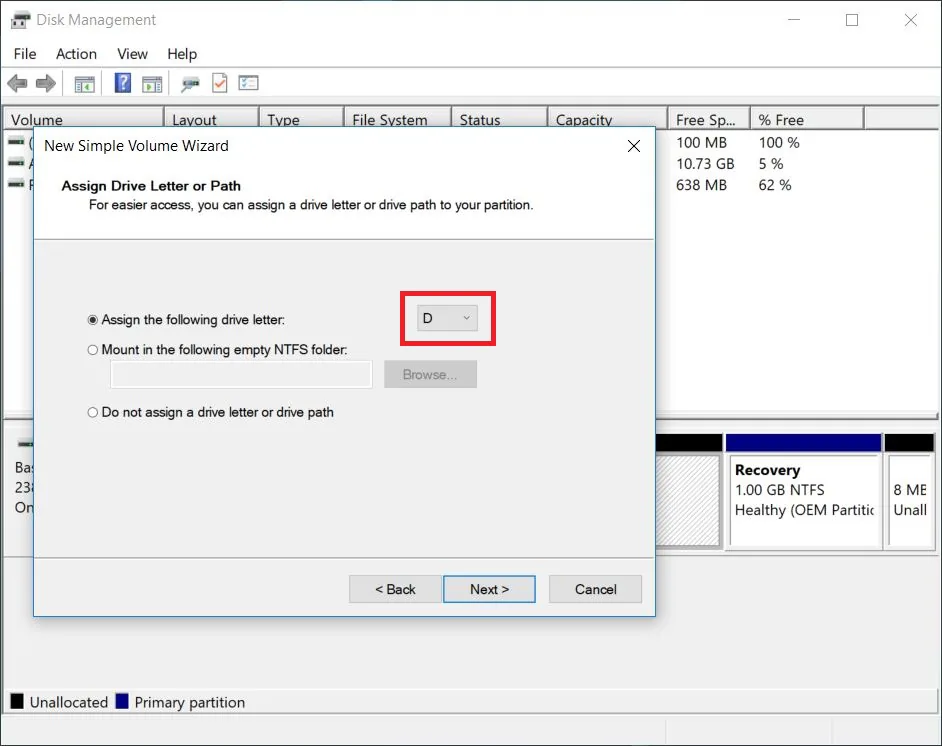Click the Capacity column header
Viewport: 942px width, 746px height.
(607, 120)
